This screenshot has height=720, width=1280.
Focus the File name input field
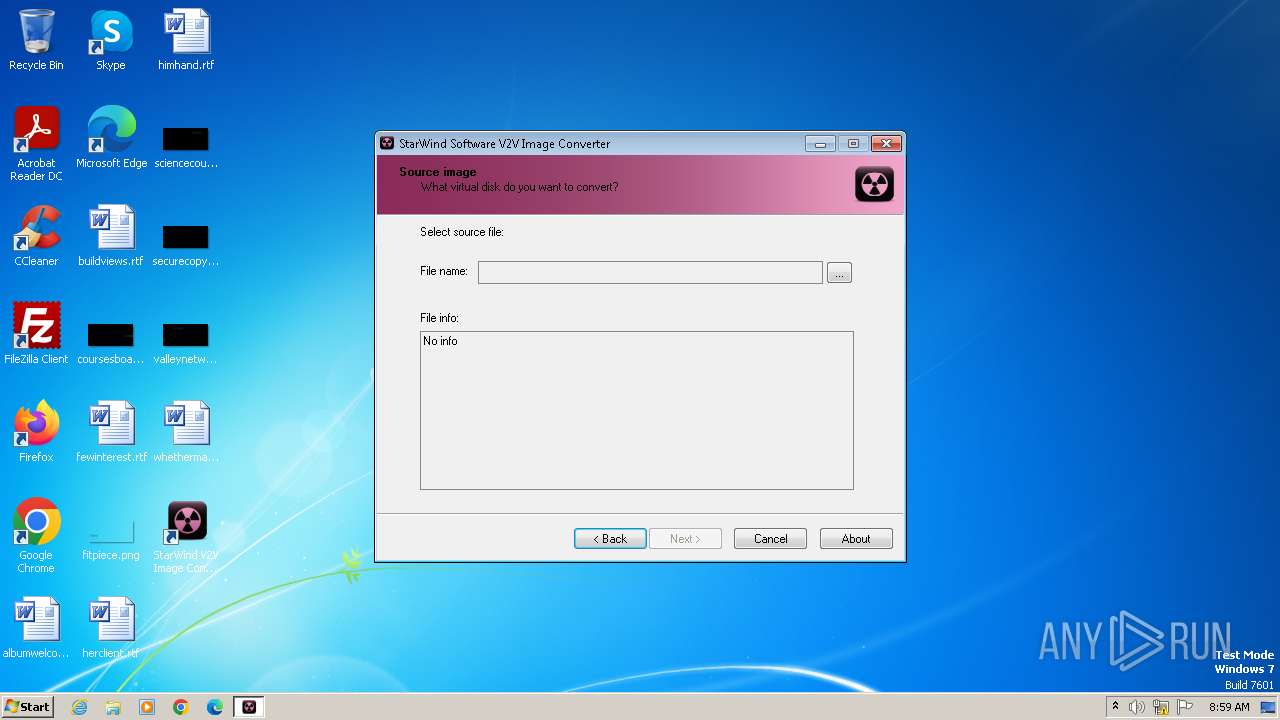(x=650, y=273)
